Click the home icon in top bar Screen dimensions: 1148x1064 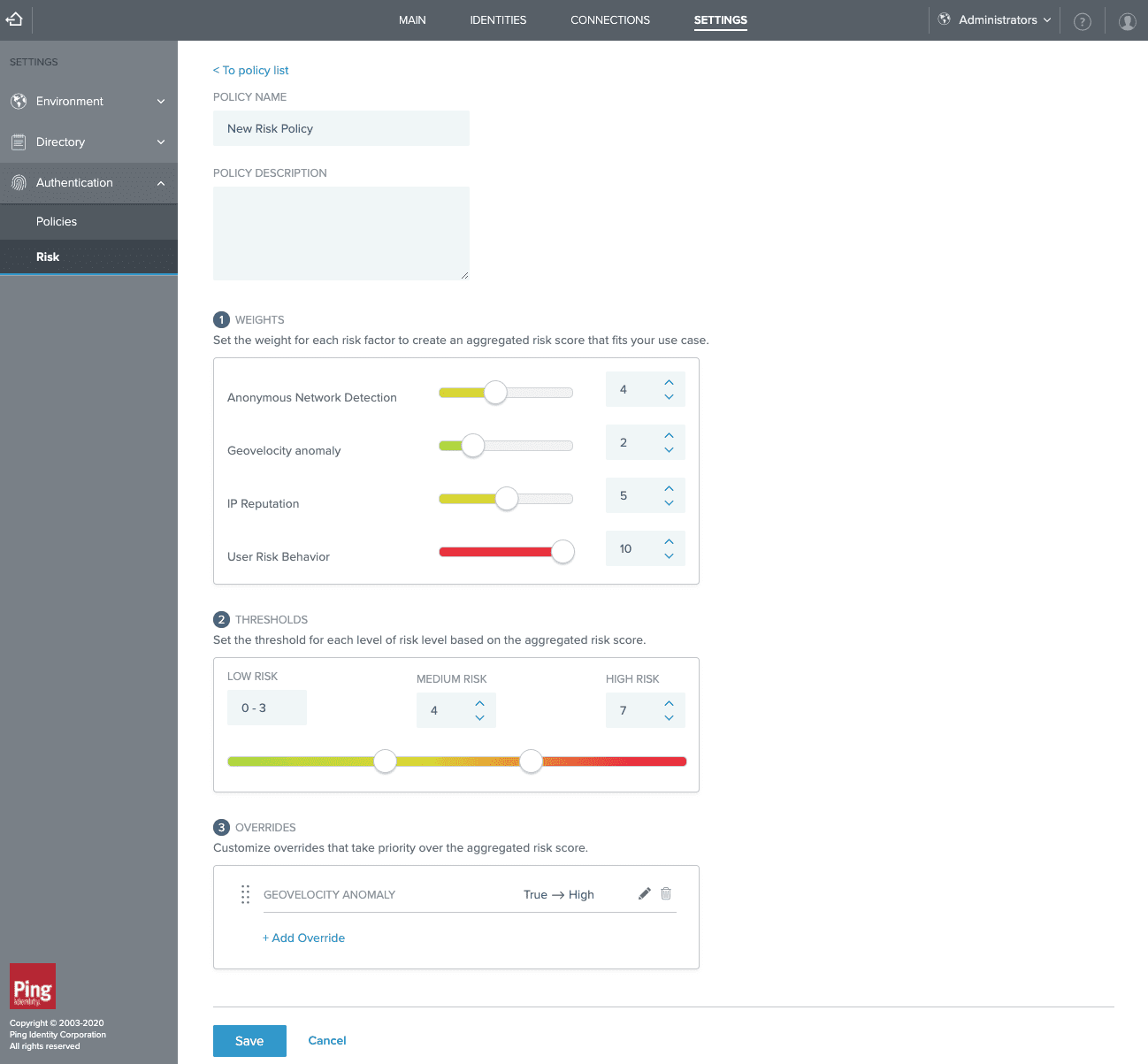tap(13, 19)
